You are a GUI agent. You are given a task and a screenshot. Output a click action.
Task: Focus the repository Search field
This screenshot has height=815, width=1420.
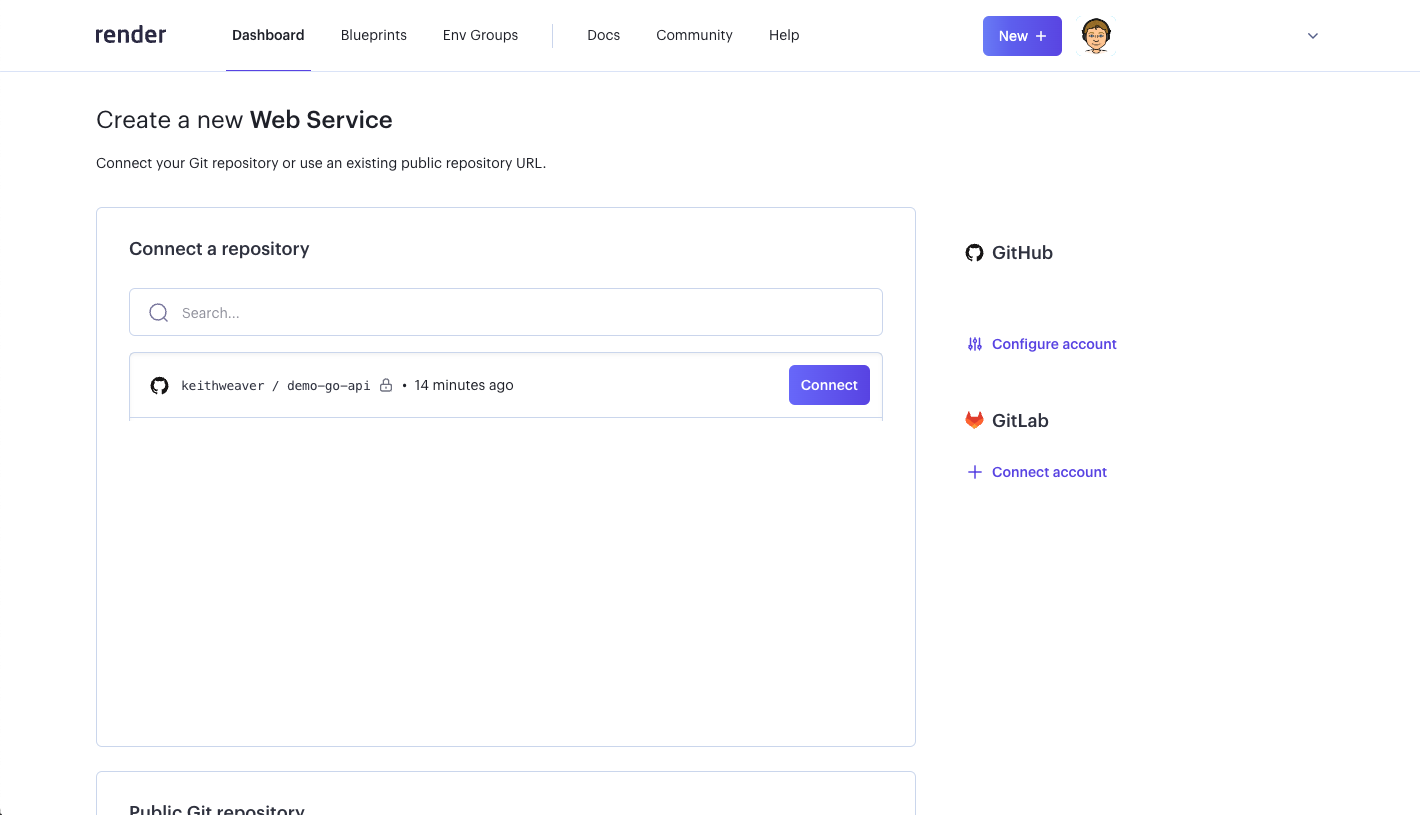pyautogui.click(x=520, y=313)
